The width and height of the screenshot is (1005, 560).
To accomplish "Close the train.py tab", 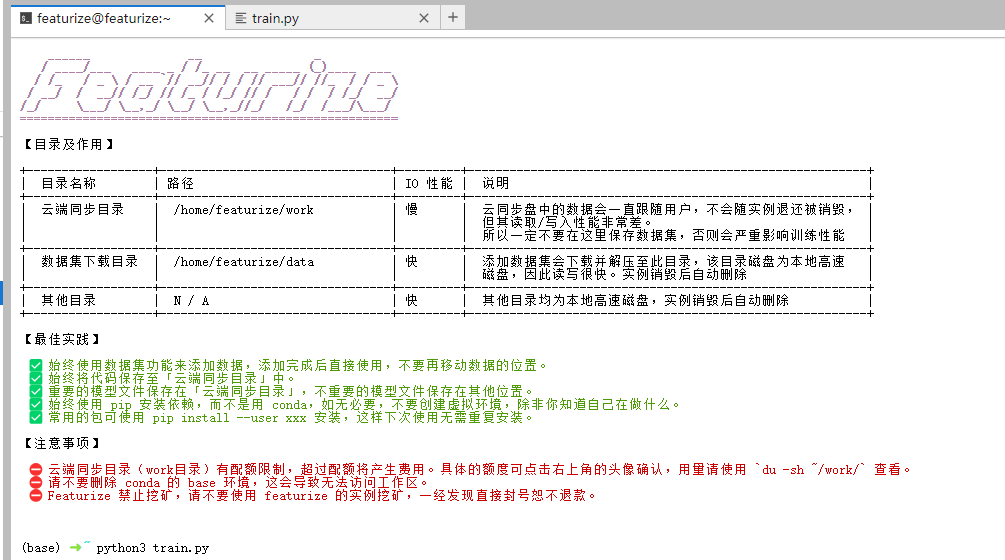I will pos(424,18).
